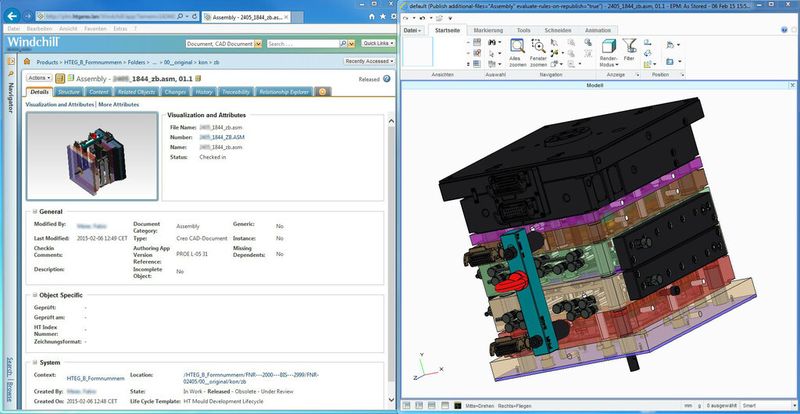Open the HTEG_B_Formnummern context link
Screen dimensions: 800x414
click(x=94, y=379)
